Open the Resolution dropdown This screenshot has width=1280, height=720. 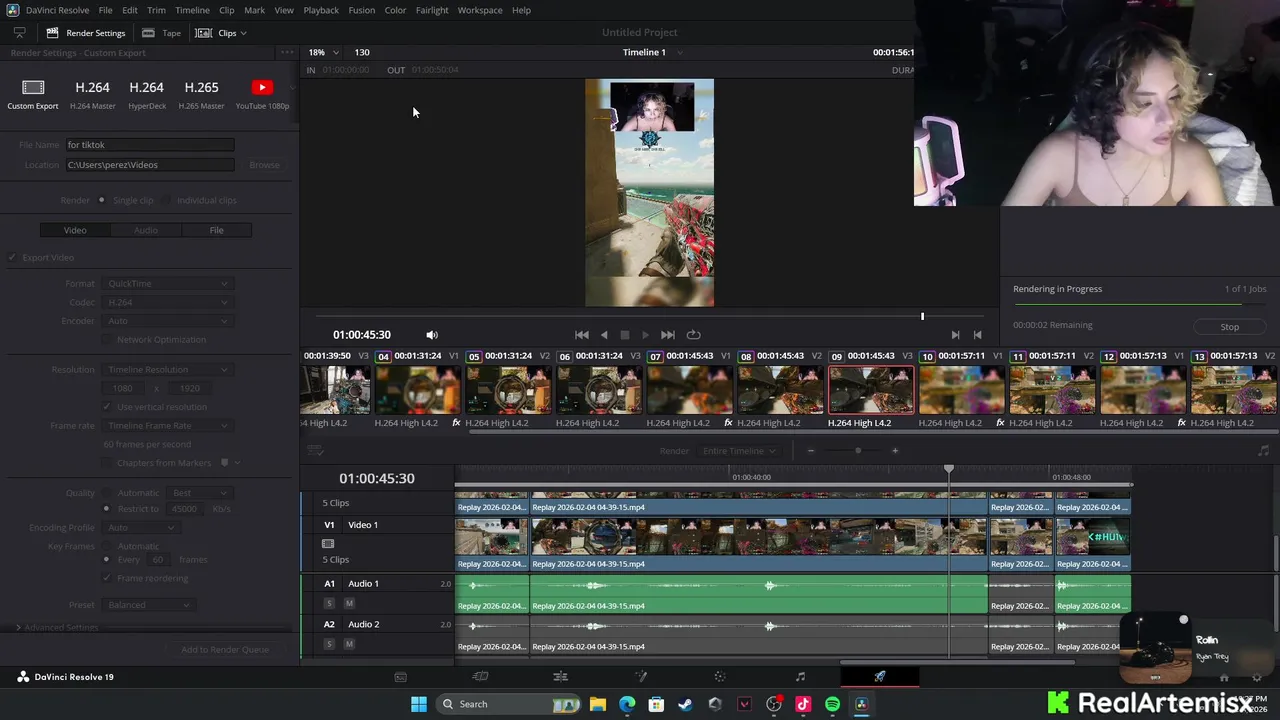coord(167,370)
